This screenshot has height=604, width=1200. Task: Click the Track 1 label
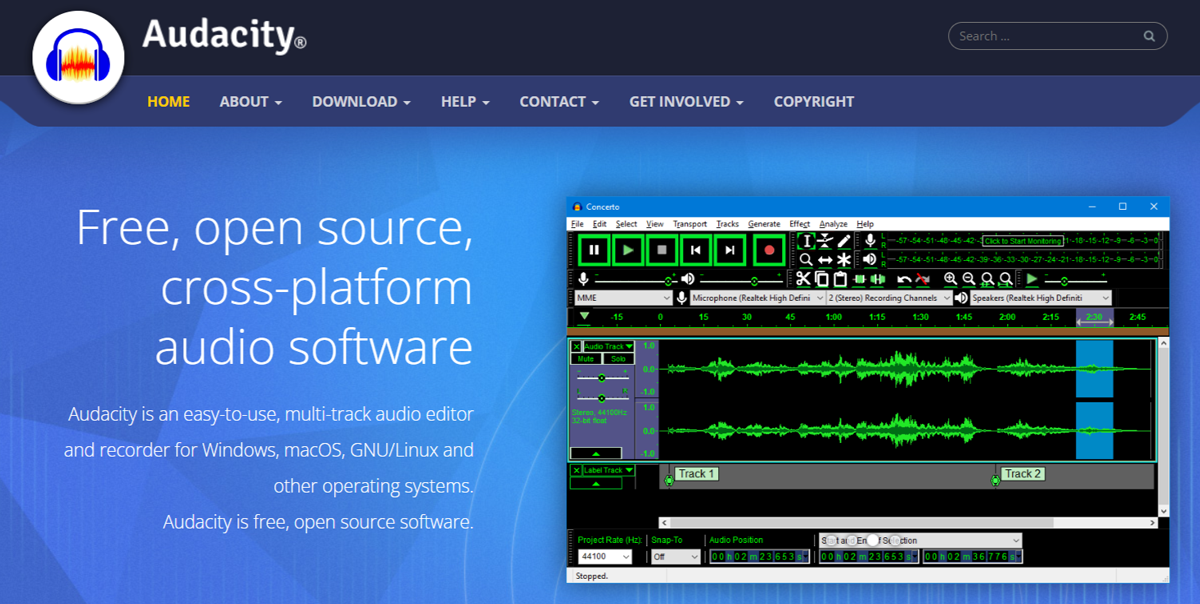click(696, 474)
